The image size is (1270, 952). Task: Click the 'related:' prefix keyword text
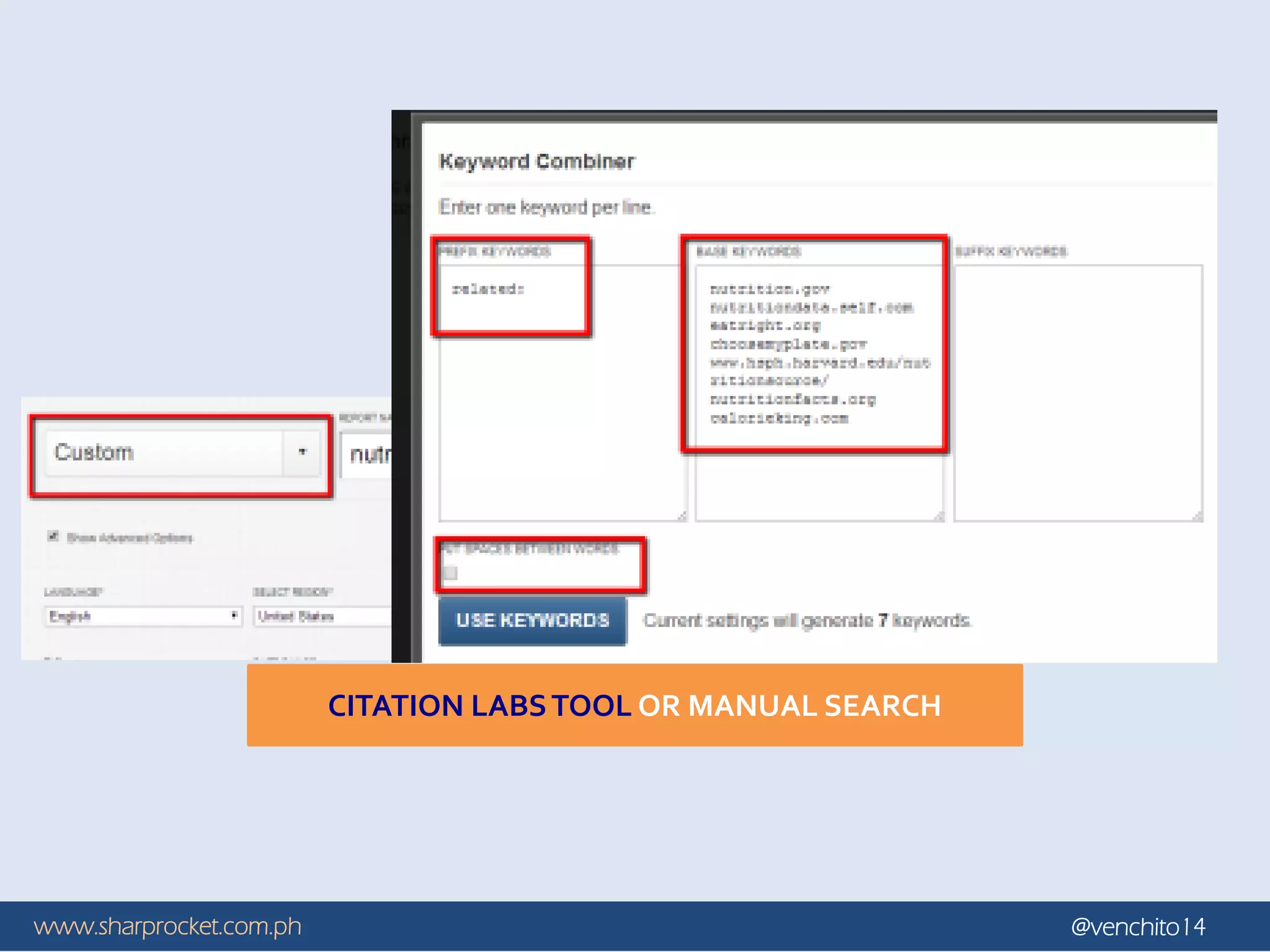(489, 289)
